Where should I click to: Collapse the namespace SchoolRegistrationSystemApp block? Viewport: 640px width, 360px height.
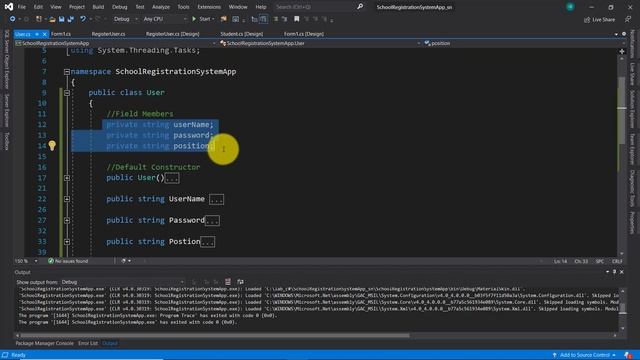point(67,72)
